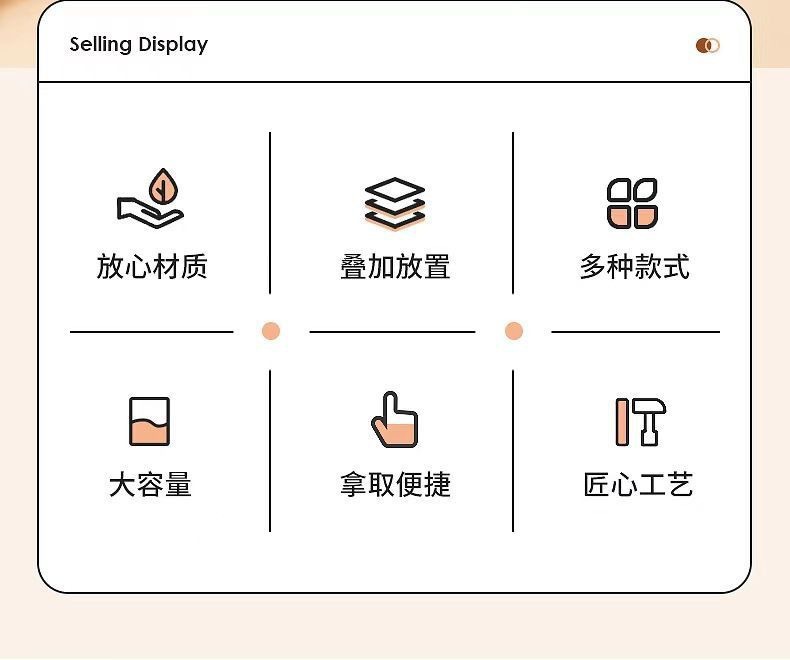Select the 大容量 text
The height and width of the screenshot is (660, 790).
tap(150, 485)
